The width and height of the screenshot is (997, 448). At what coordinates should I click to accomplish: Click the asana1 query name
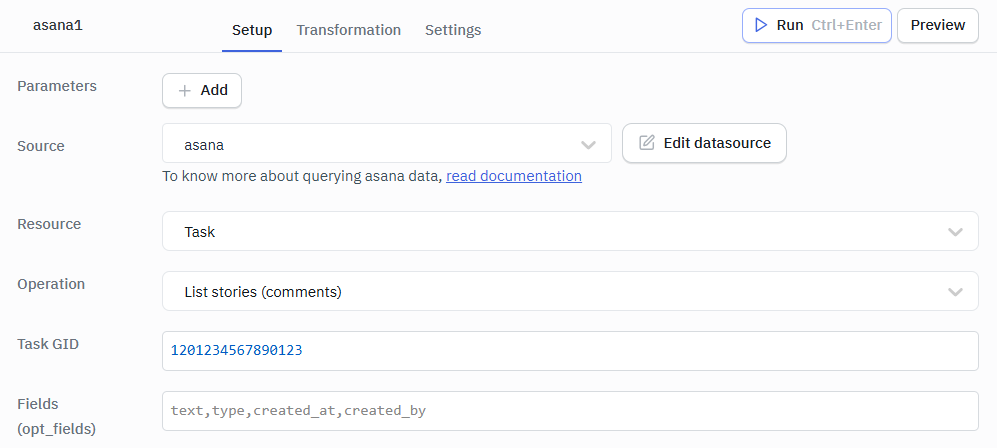point(58,25)
